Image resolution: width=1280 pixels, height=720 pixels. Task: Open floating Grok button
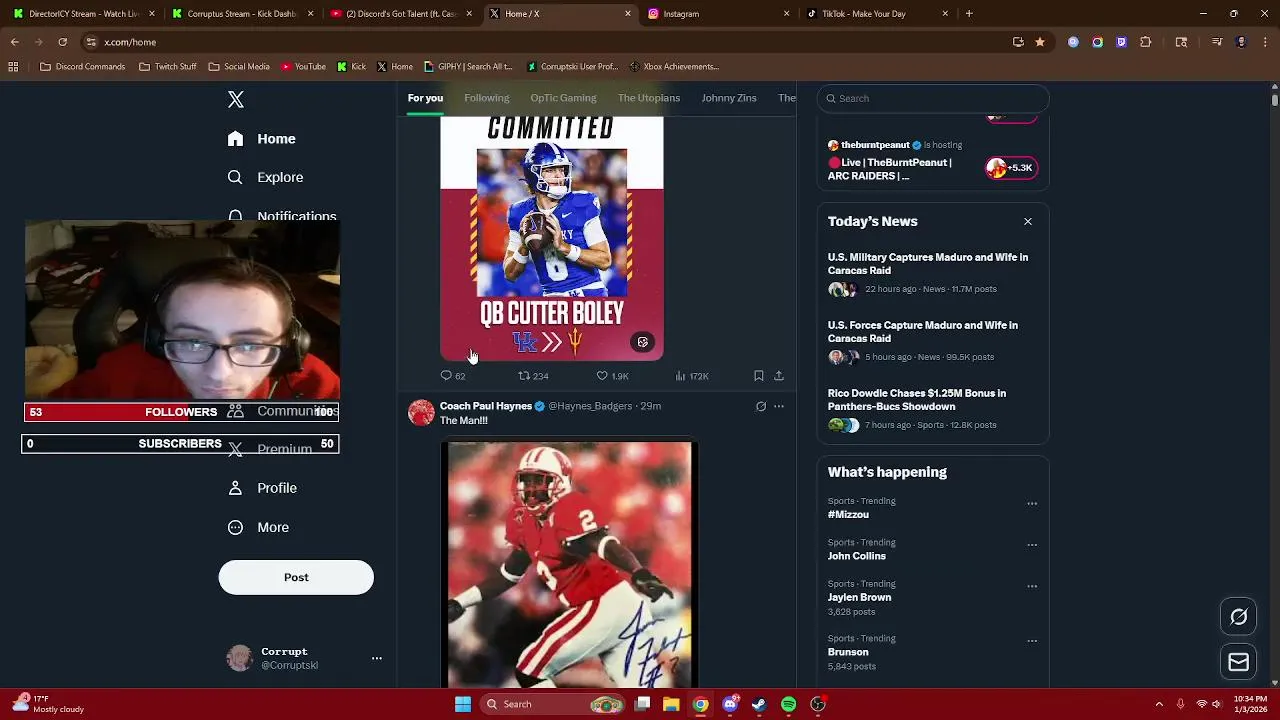pyautogui.click(x=1238, y=617)
